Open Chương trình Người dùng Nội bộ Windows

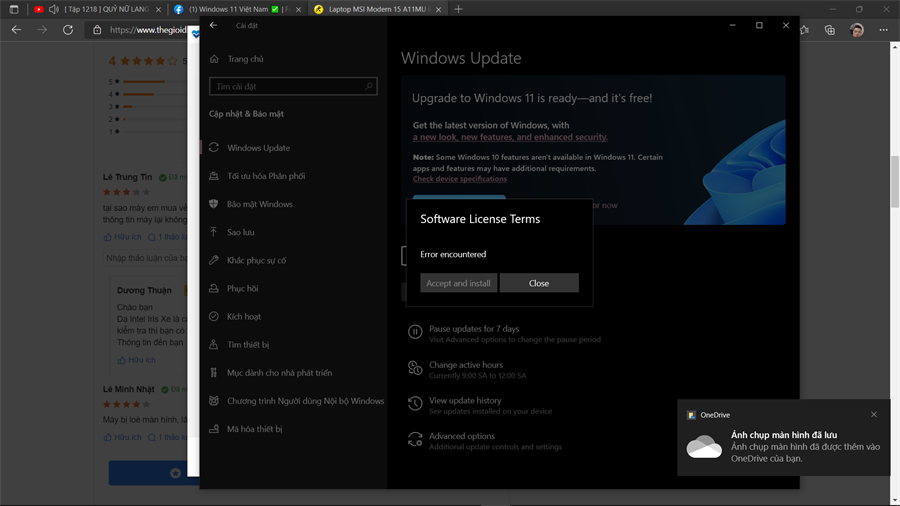pos(305,401)
